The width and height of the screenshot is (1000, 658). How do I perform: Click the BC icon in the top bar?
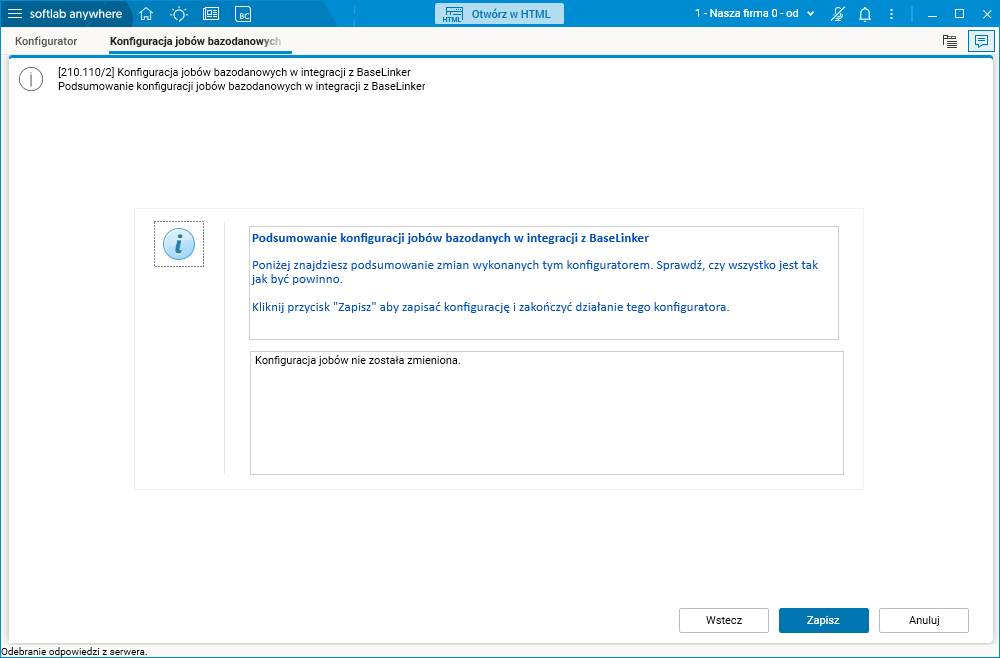[x=242, y=14]
